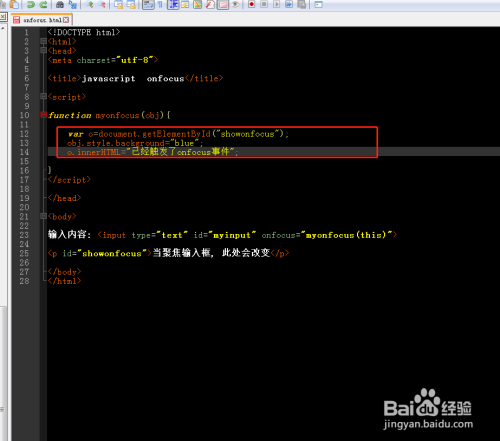Click the Redo arrow icon

click(43, 4)
